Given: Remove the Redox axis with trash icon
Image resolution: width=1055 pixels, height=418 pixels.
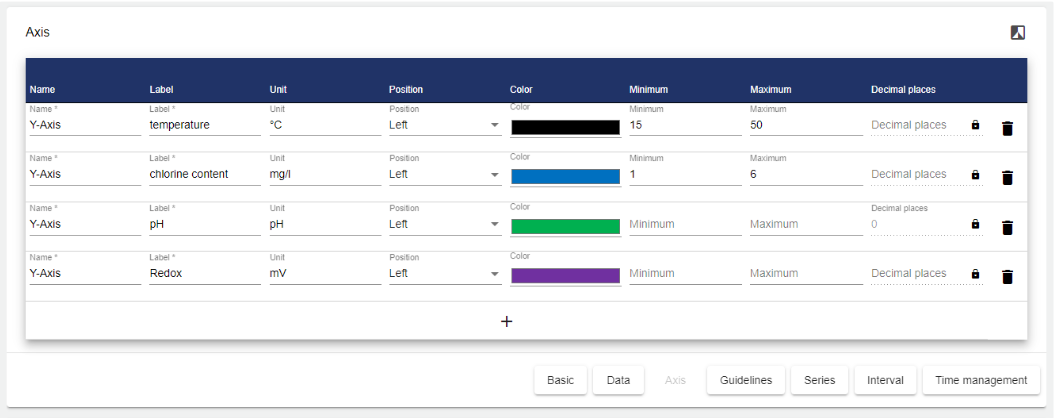Looking at the screenshot, I should (1007, 277).
